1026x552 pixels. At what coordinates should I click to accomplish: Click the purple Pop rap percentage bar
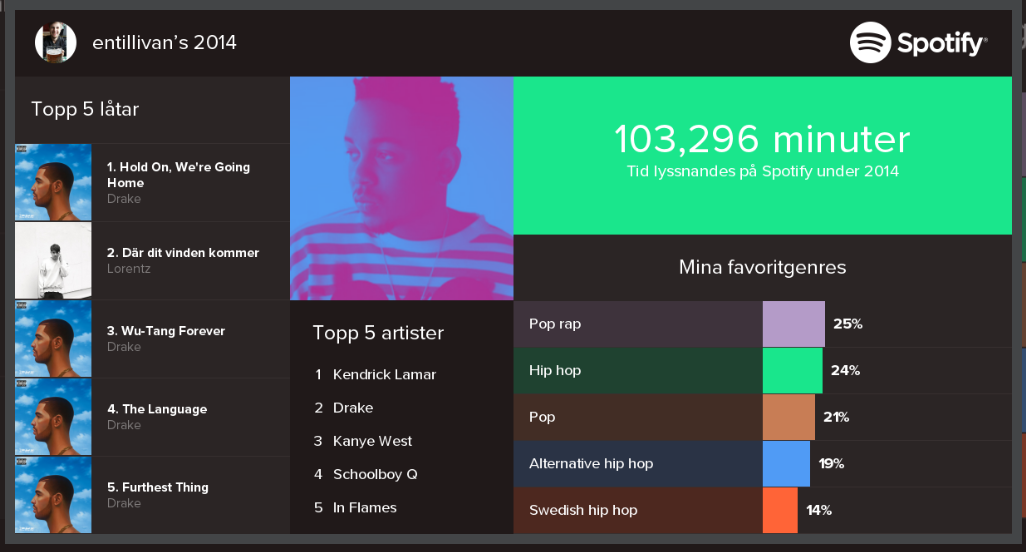[793, 324]
